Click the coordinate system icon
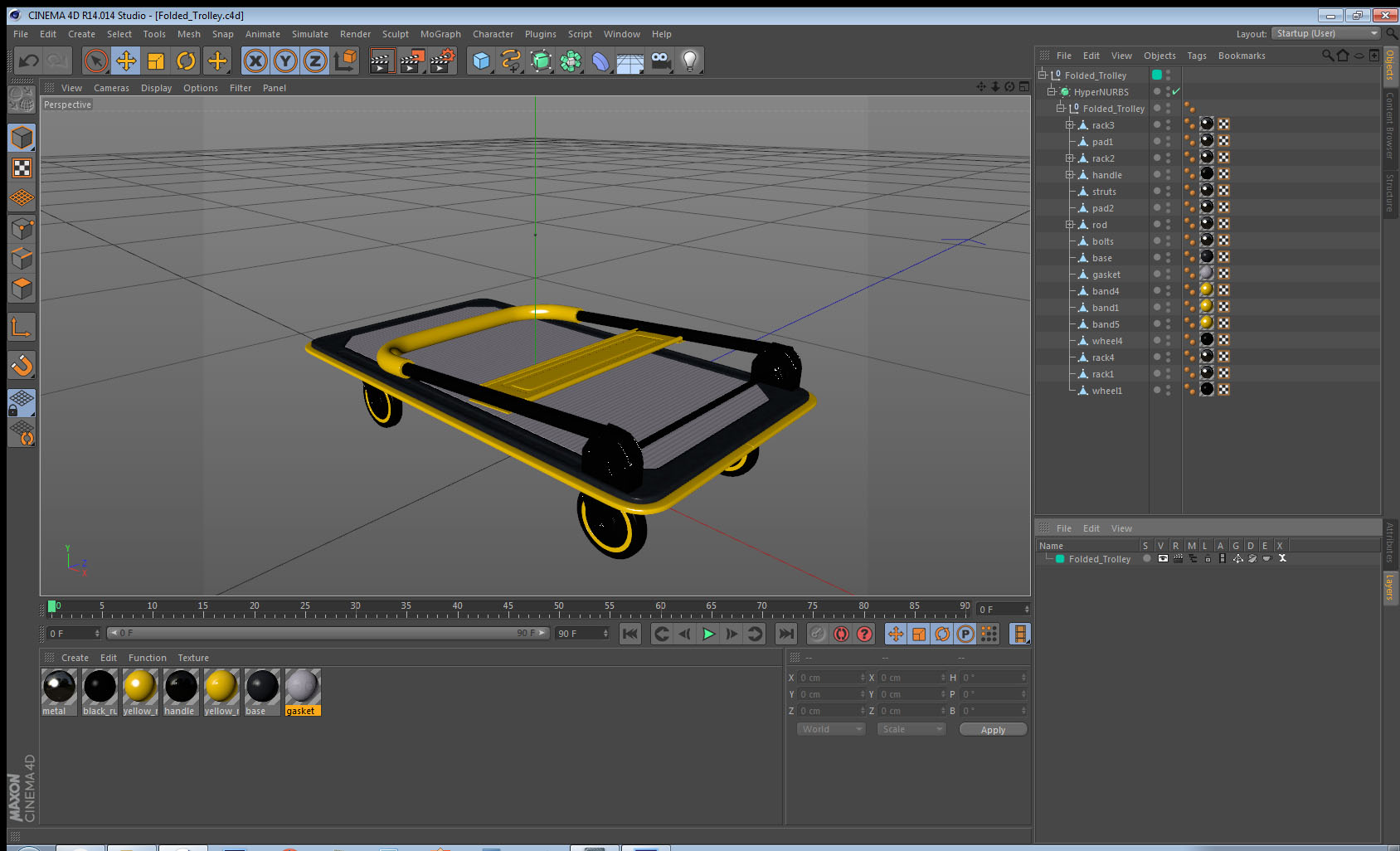This screenshot has height=851, width=1400. pos(345,61)
